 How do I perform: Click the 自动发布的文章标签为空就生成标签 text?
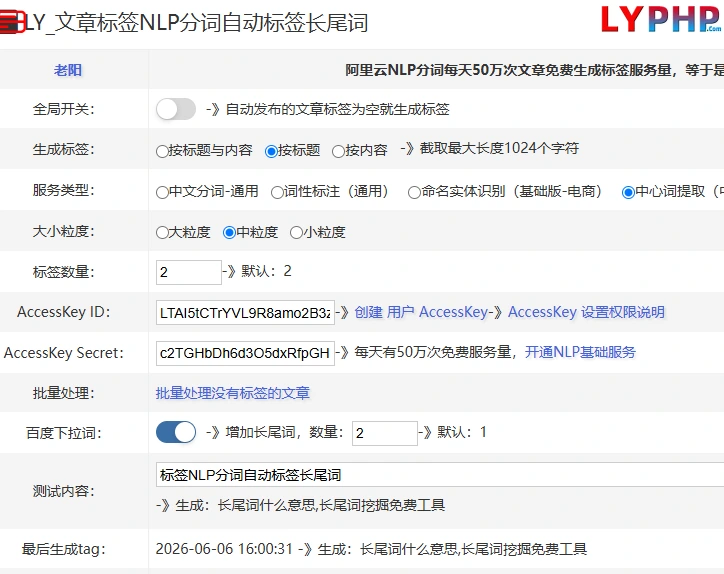(338, 110)
